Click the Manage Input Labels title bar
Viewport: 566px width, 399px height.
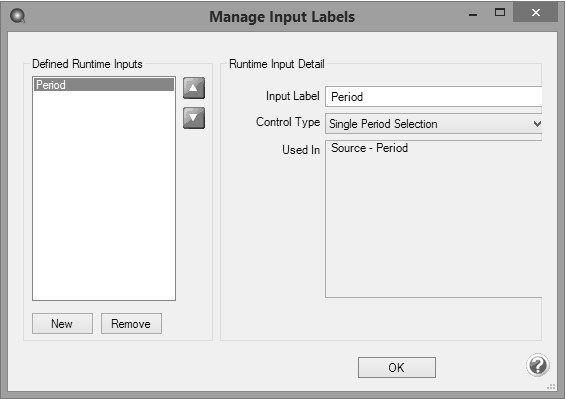click(x=282, y=17)
